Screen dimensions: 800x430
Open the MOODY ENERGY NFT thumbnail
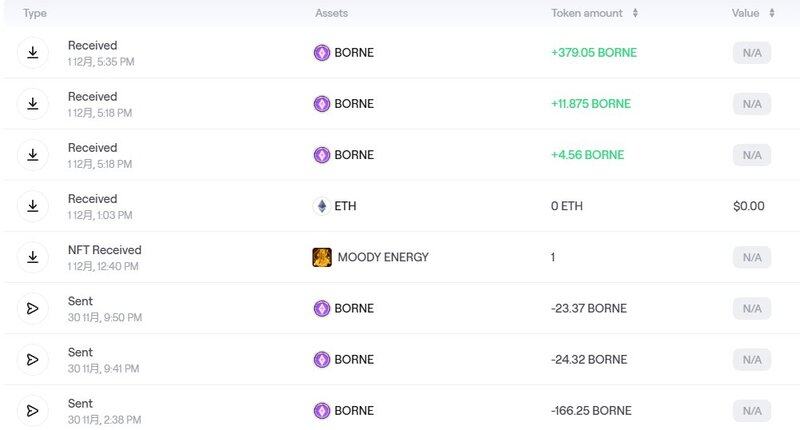(322, 257)
